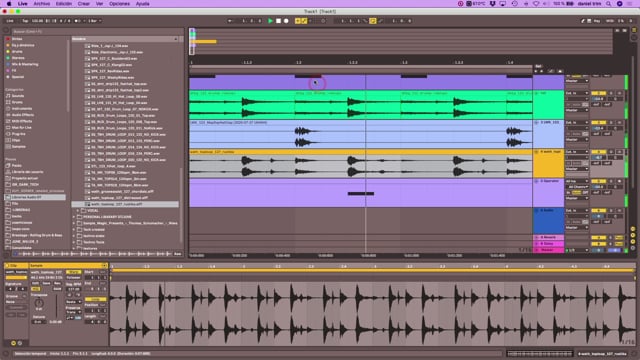
Task: Select Packs under Places
Action: tap(16, 166)
